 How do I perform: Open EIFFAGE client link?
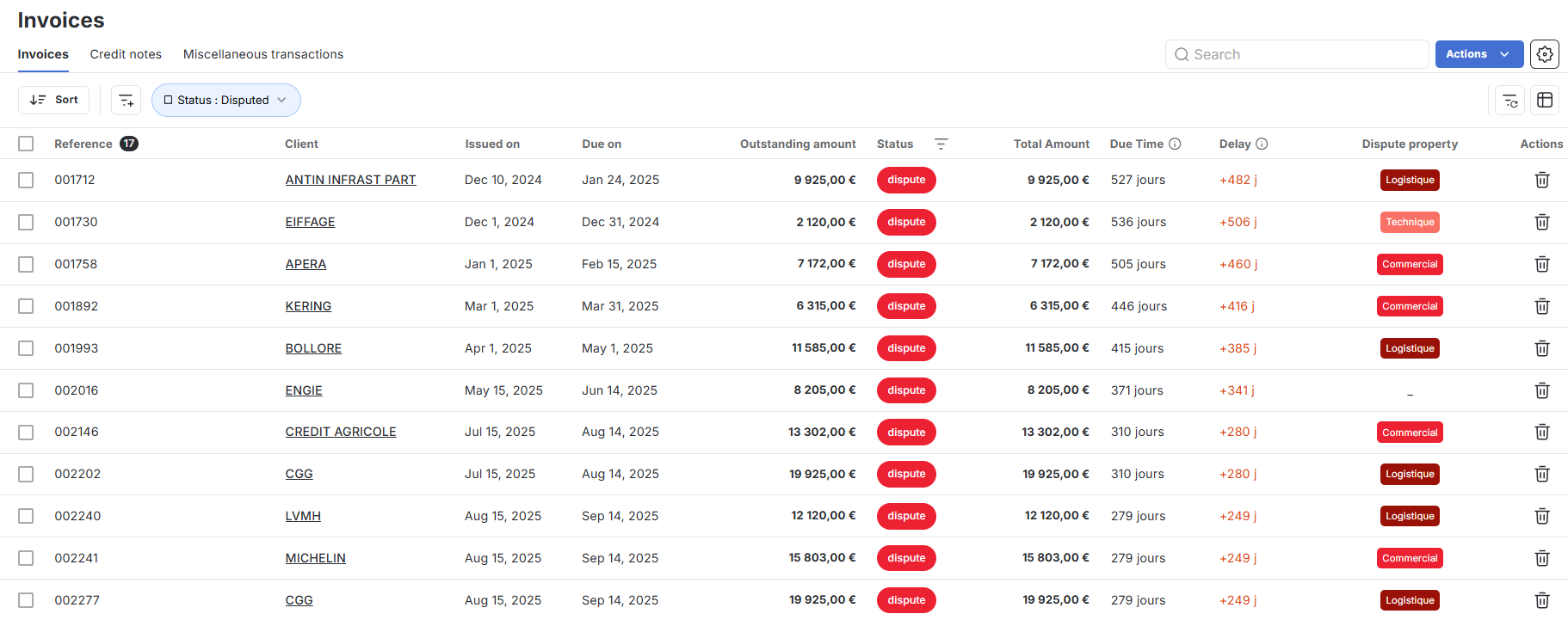(310, 222)
